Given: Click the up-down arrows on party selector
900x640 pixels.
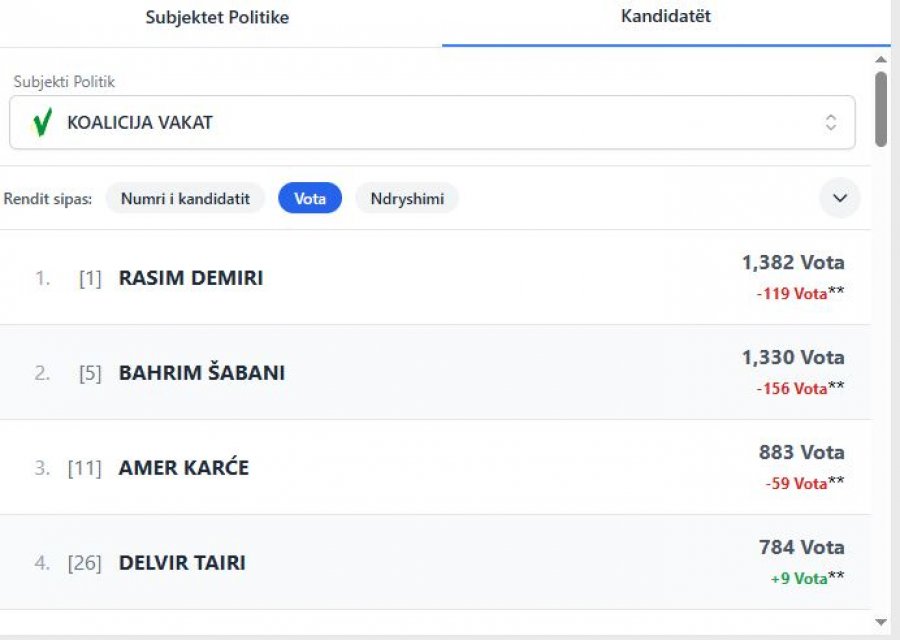Looking at the screenshot, I should pos(830,123).
